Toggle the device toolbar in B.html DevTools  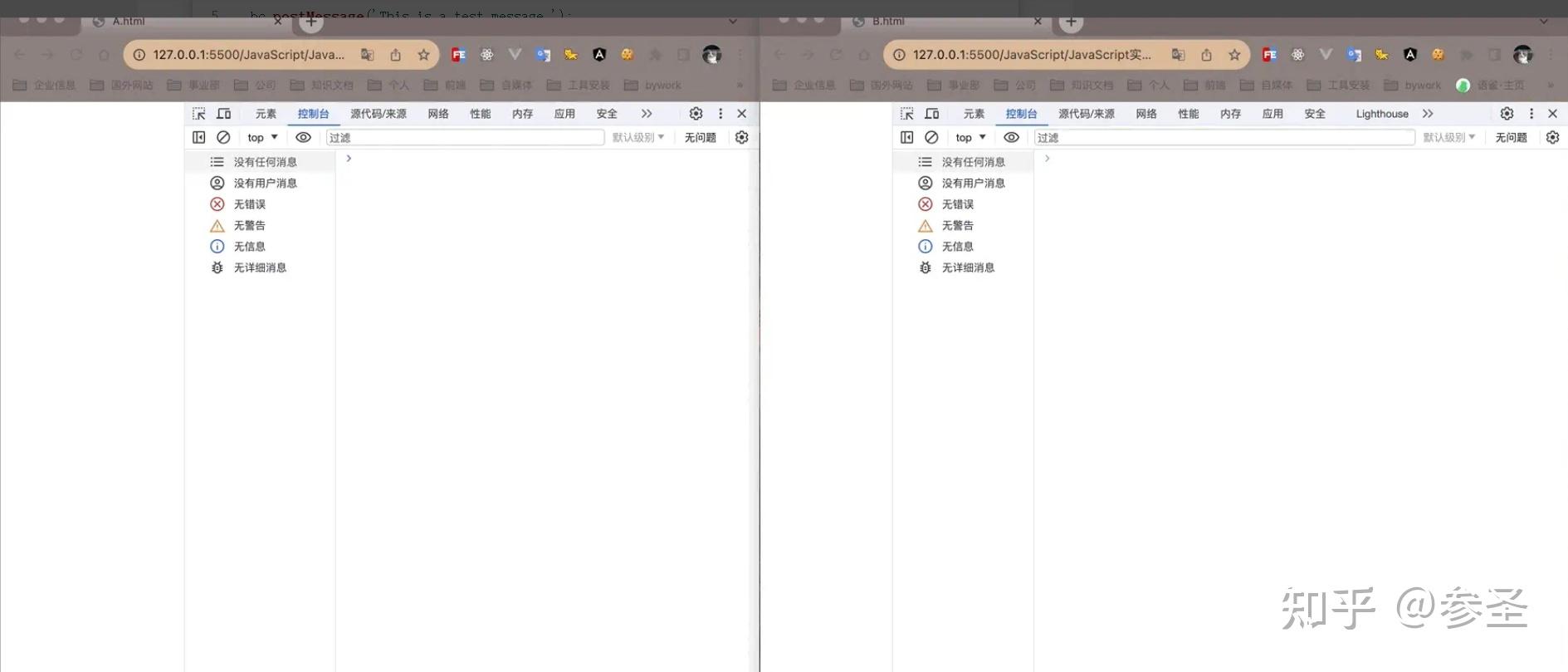click(x=932, y=114)
